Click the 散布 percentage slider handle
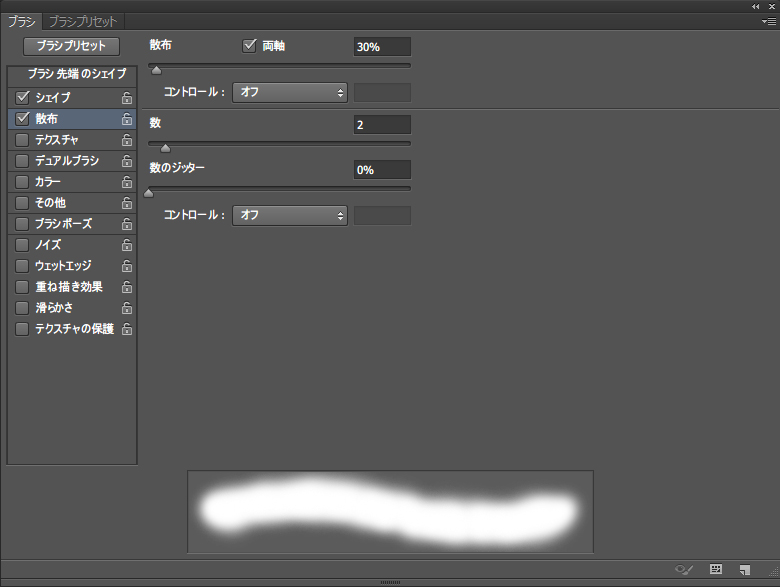This screenshot has width=780, height=587. coord(156,70)
